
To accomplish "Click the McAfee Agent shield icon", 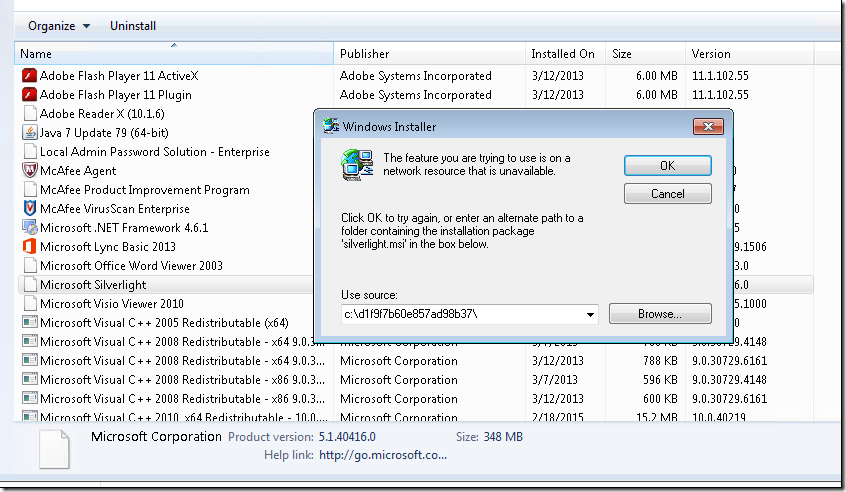I will coord(30,170).
